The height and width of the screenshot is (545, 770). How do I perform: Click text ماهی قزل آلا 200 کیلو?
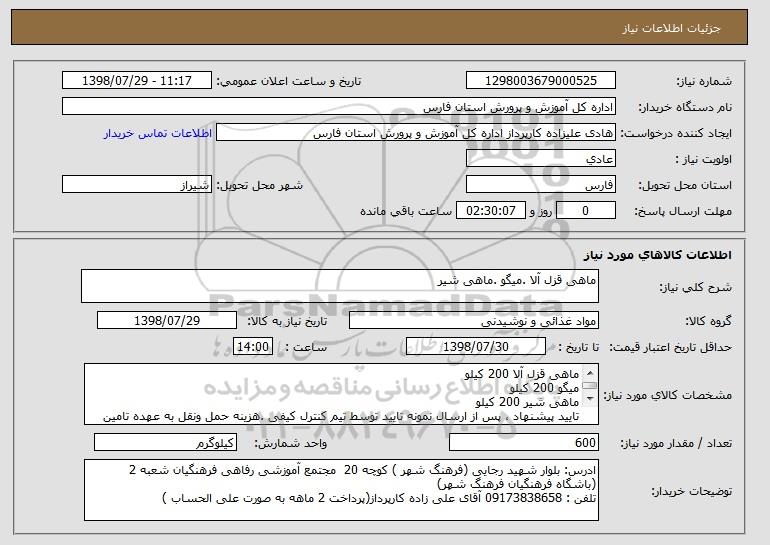[x=522, y=374]
